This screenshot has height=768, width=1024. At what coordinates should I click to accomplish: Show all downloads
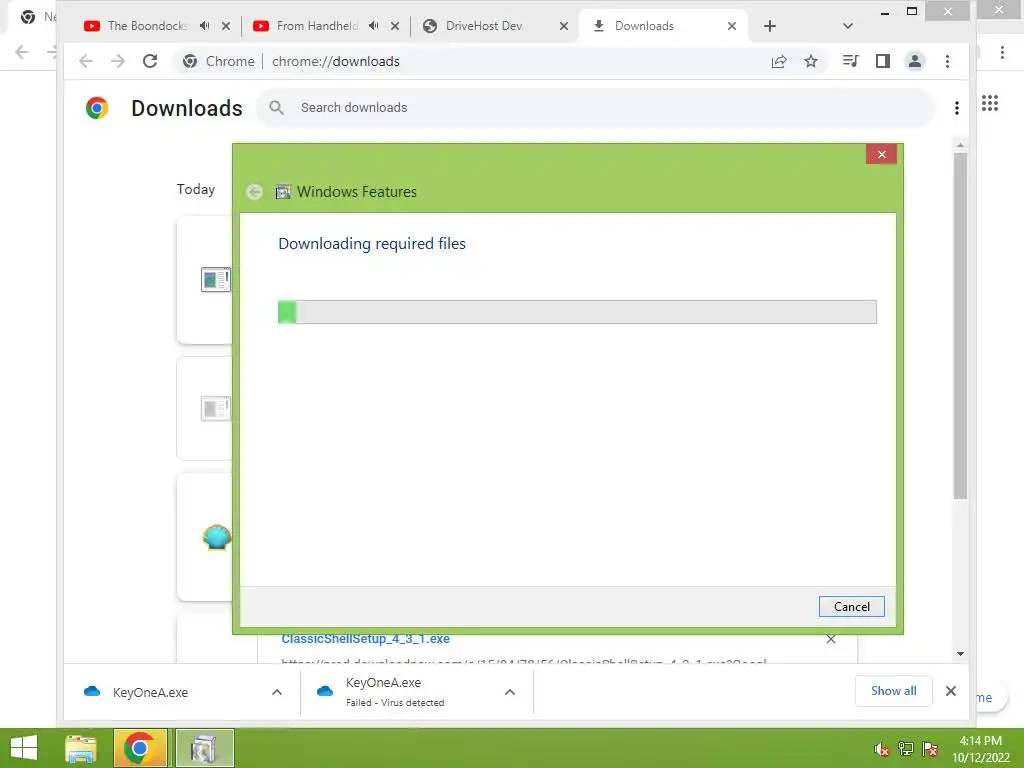click(893, 691)
